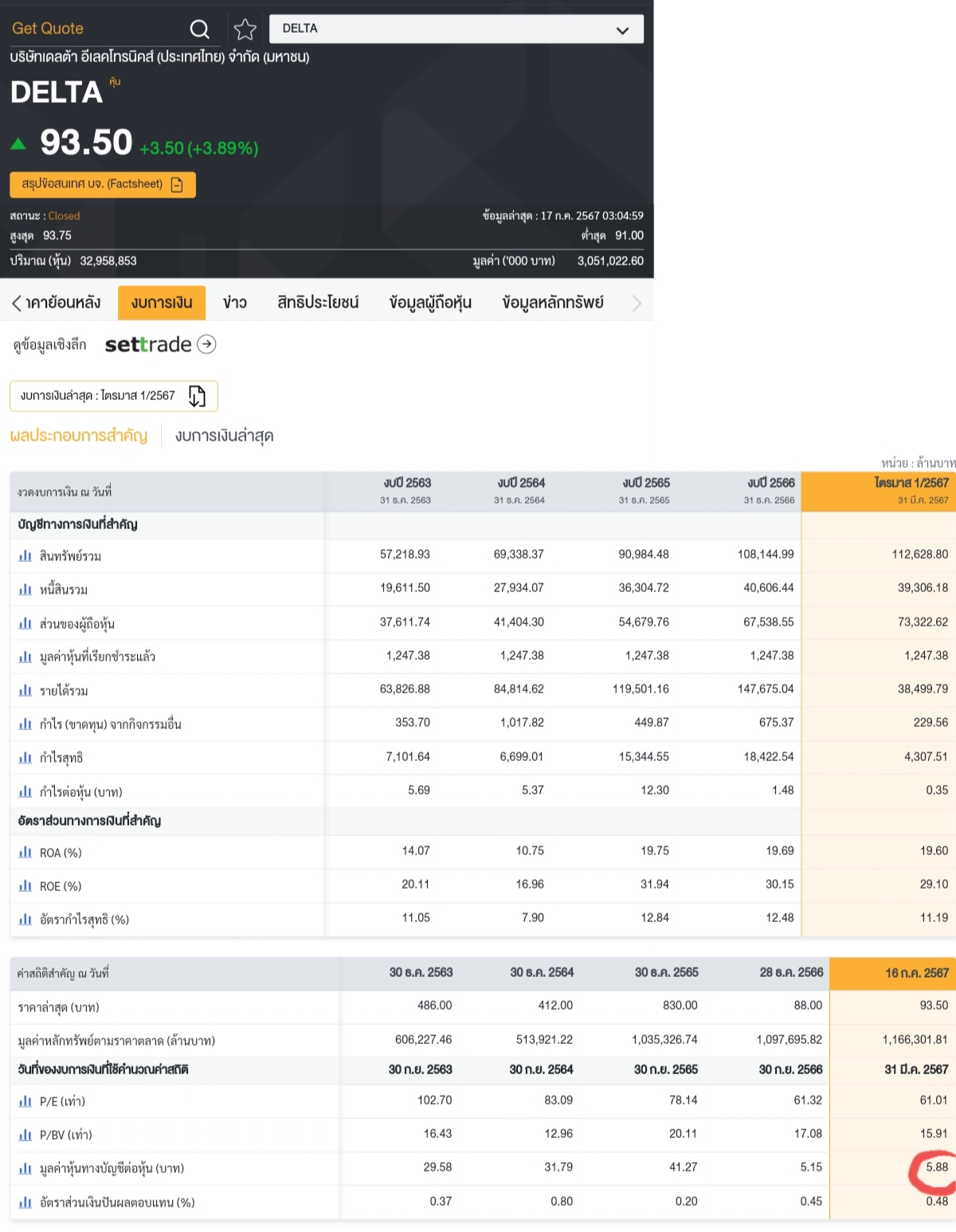Open the DELTA symbol dropdown
Screen dimensions: 956x1232
click(x=456, y=29)
